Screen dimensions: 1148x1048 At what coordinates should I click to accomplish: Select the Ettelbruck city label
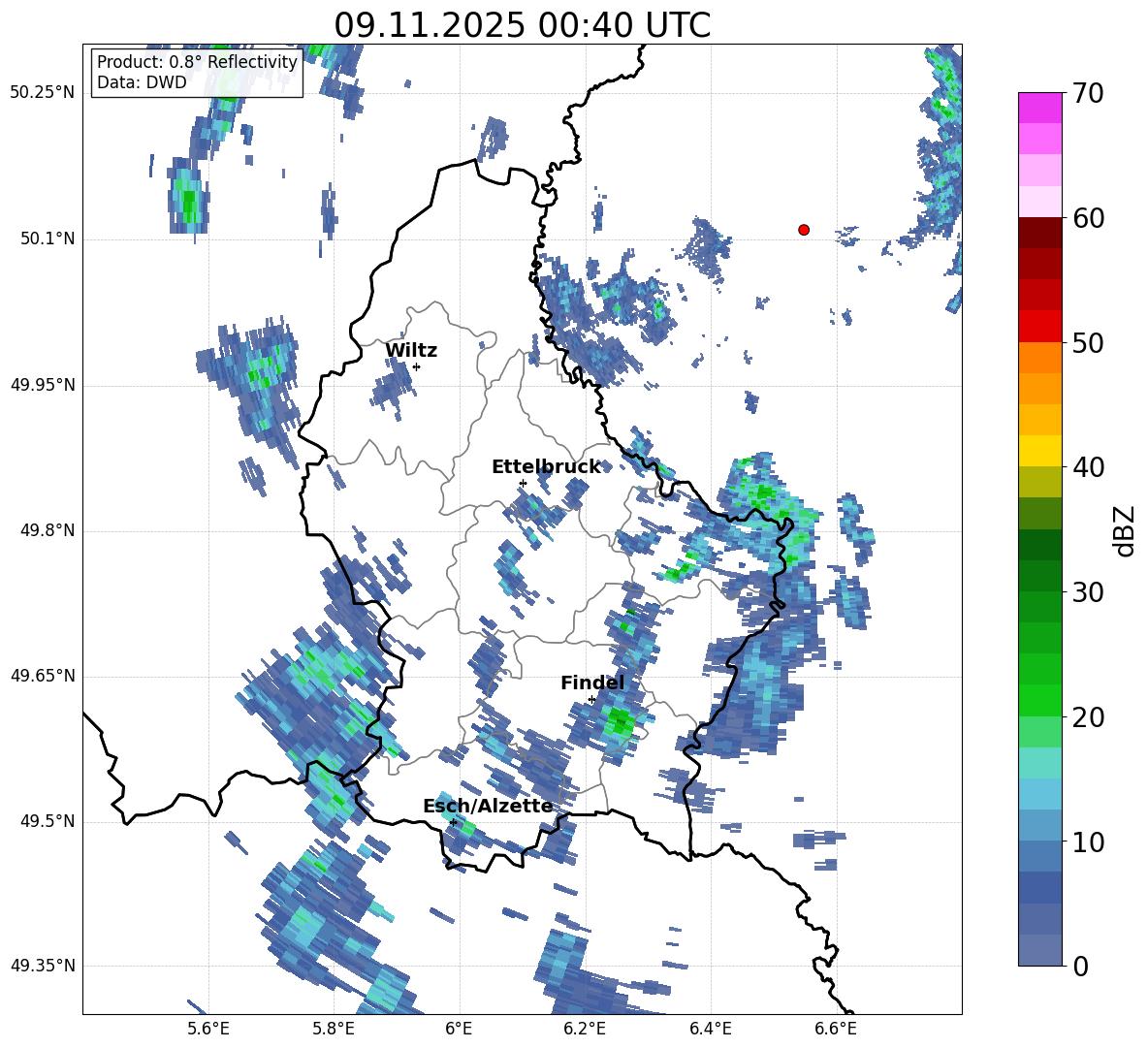(546, 467)
